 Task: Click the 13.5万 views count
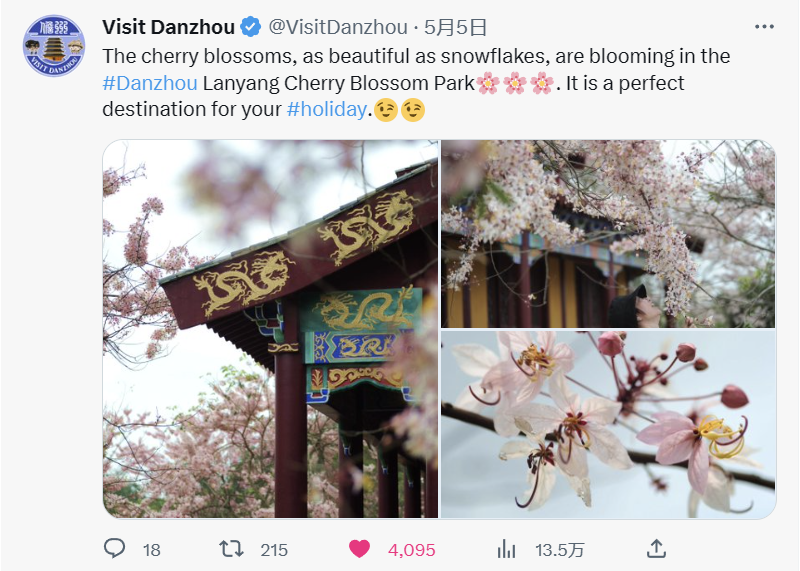(x=560, y=550)
